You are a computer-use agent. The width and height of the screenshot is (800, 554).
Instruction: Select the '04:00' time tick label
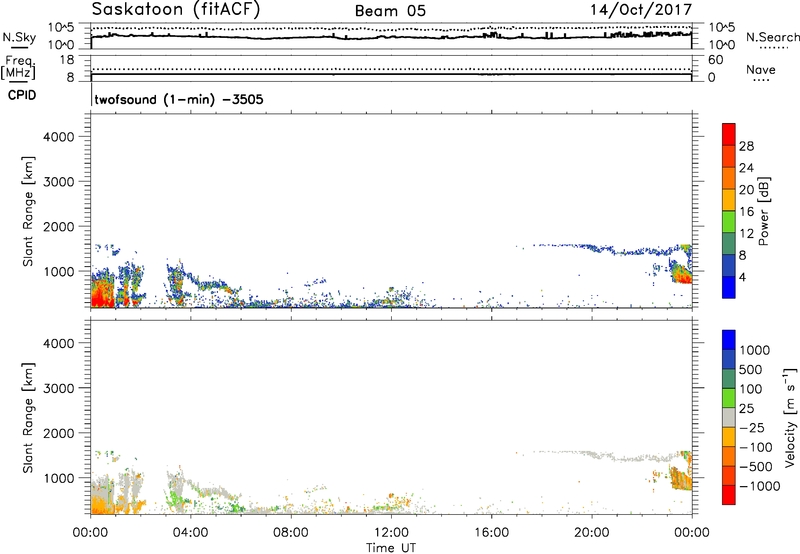[190, 533]
